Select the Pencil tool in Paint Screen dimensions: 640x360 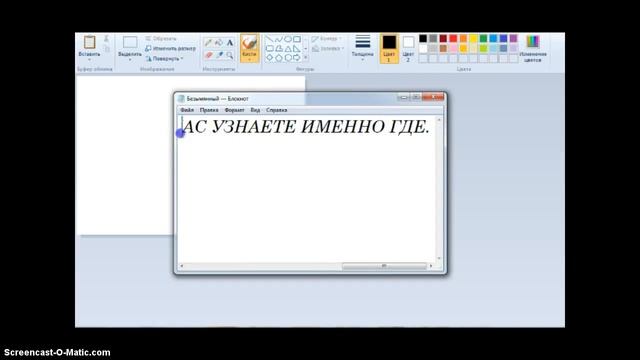pyautogui.click(x=208, y=42)
